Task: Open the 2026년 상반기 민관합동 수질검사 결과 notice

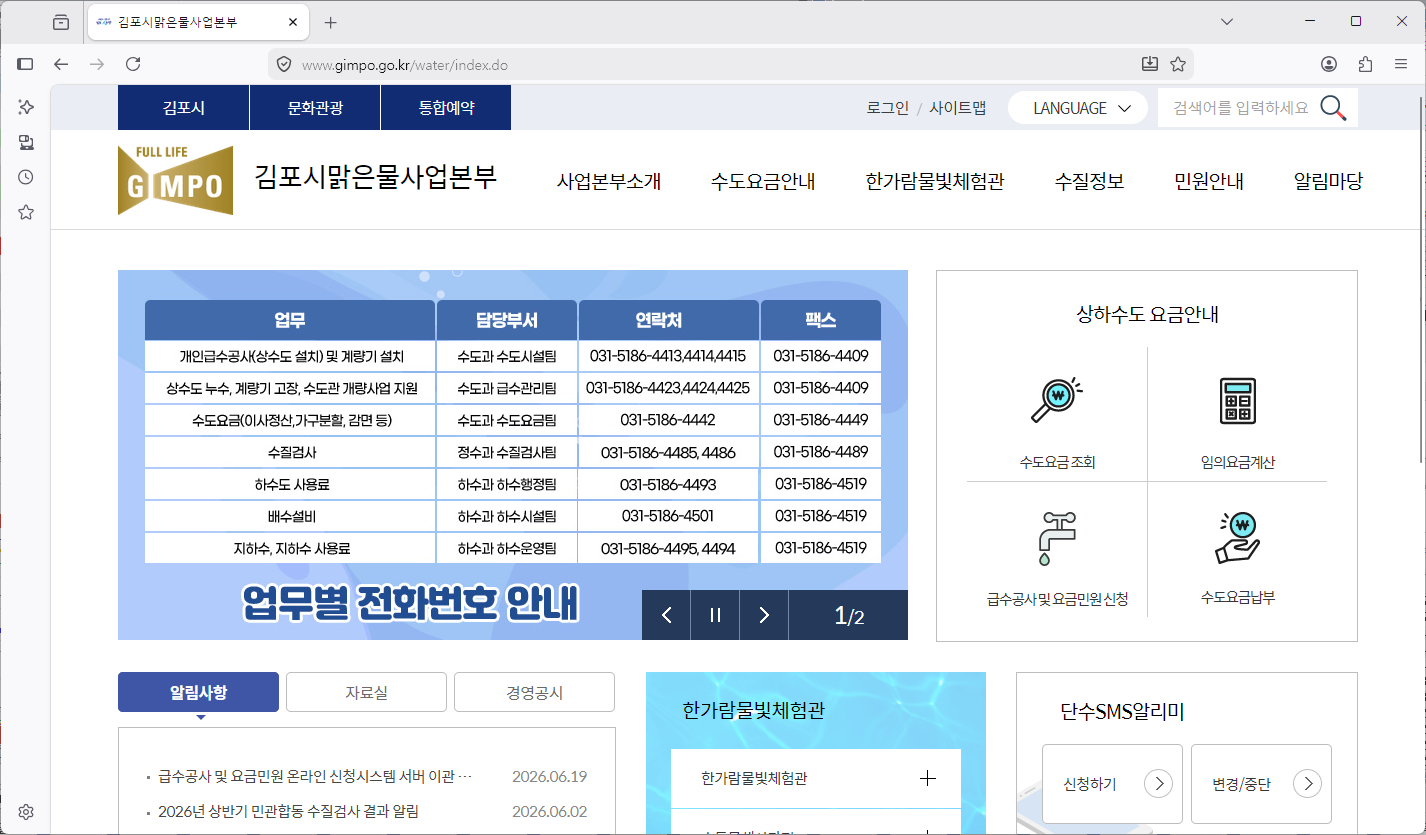Action: pos(288,811)
